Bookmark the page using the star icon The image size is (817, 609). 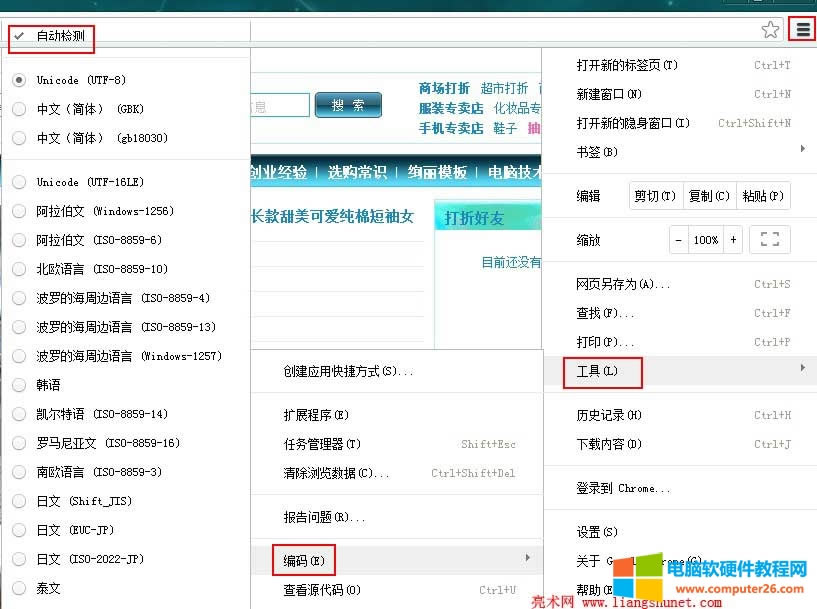(770, 29)
